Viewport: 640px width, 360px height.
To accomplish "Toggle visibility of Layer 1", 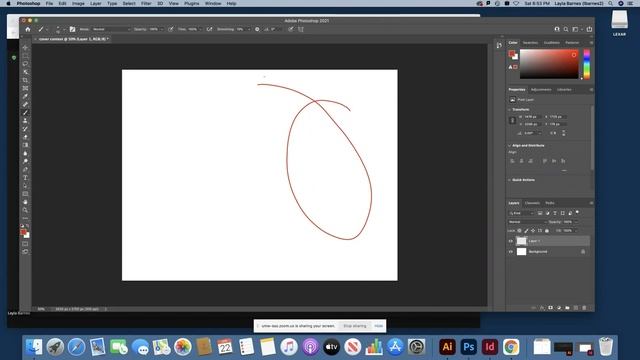I will click(511, 241).
